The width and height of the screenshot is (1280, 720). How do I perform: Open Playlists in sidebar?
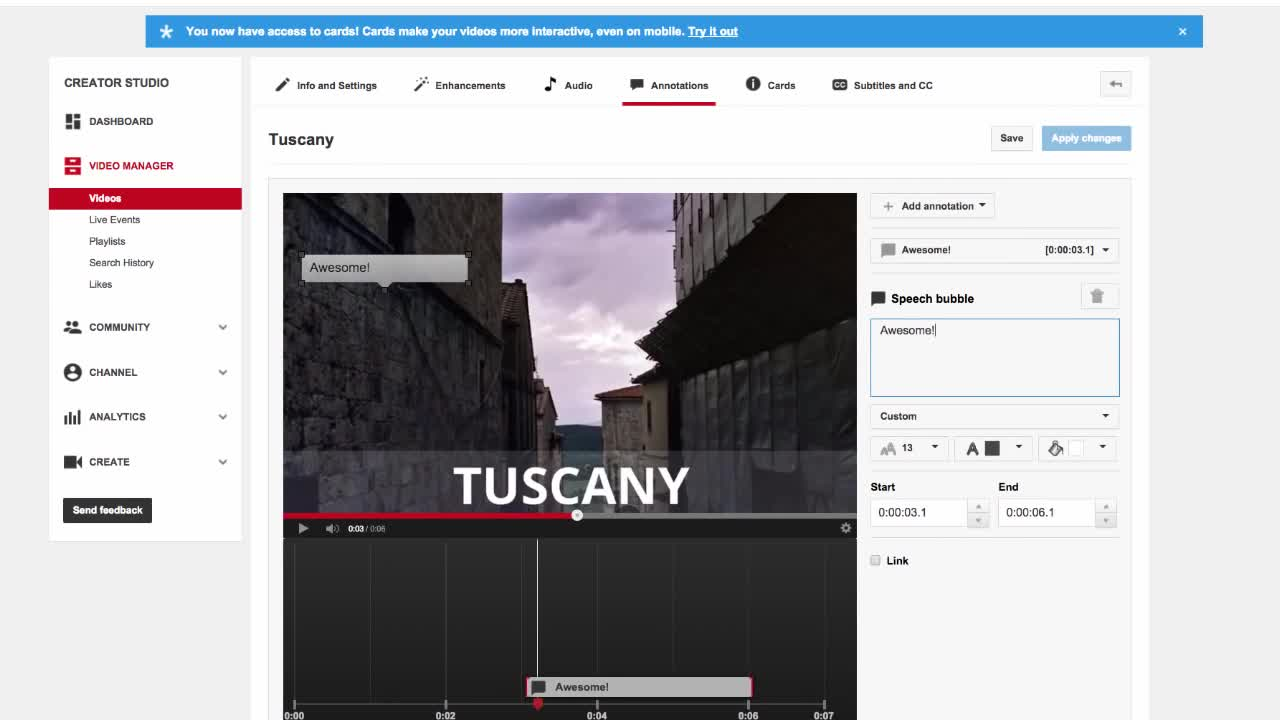107,241
